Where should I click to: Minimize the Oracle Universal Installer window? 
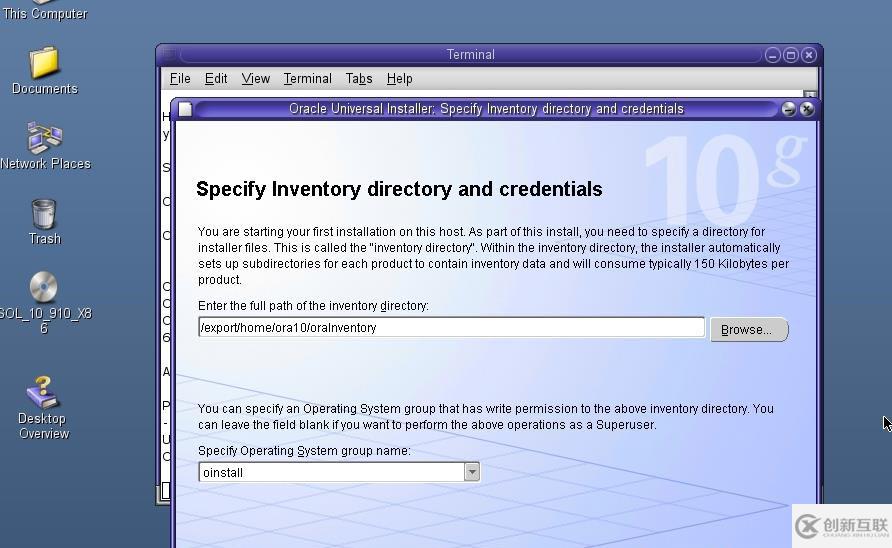tap(788, 109)
